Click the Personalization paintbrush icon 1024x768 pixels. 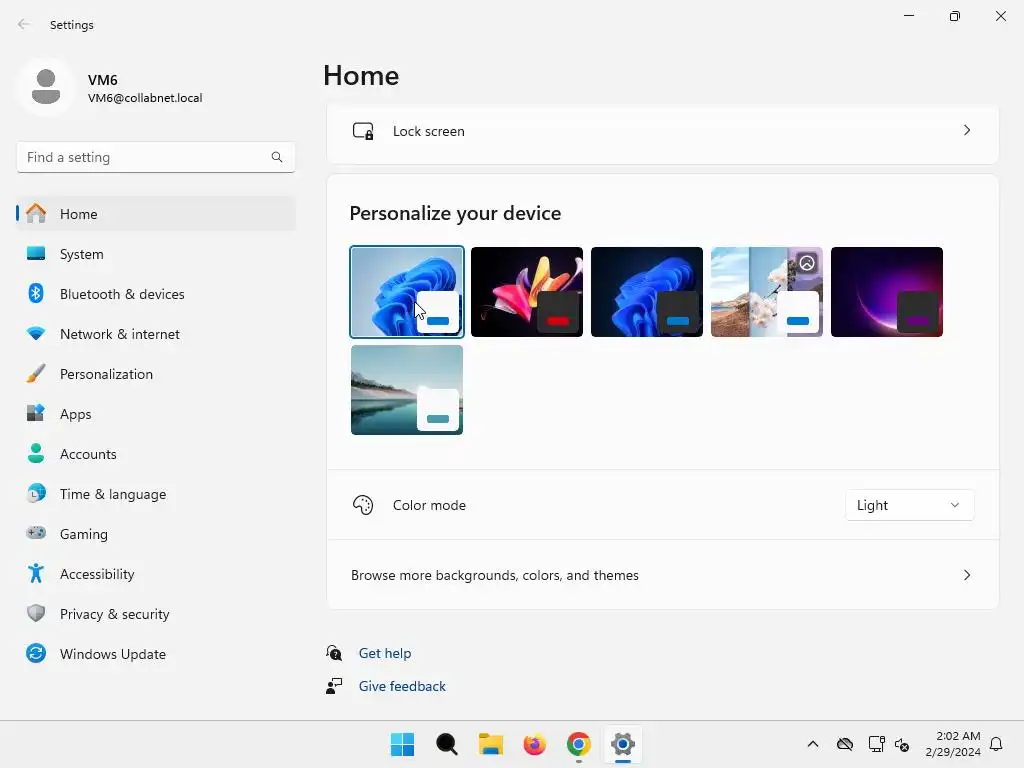click(x=36, y=374)
